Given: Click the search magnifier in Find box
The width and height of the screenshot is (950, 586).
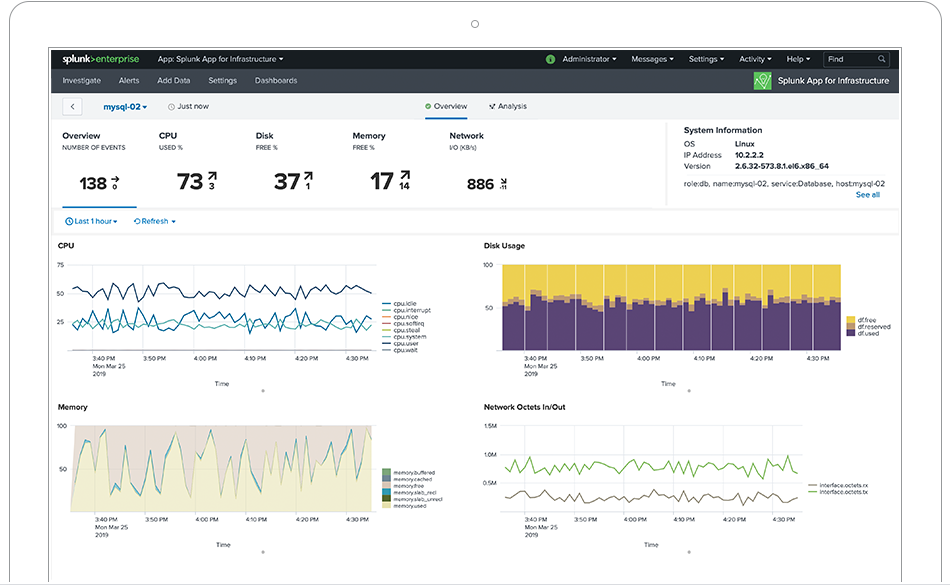Looking at the screenshot, I should click(882, 59).
